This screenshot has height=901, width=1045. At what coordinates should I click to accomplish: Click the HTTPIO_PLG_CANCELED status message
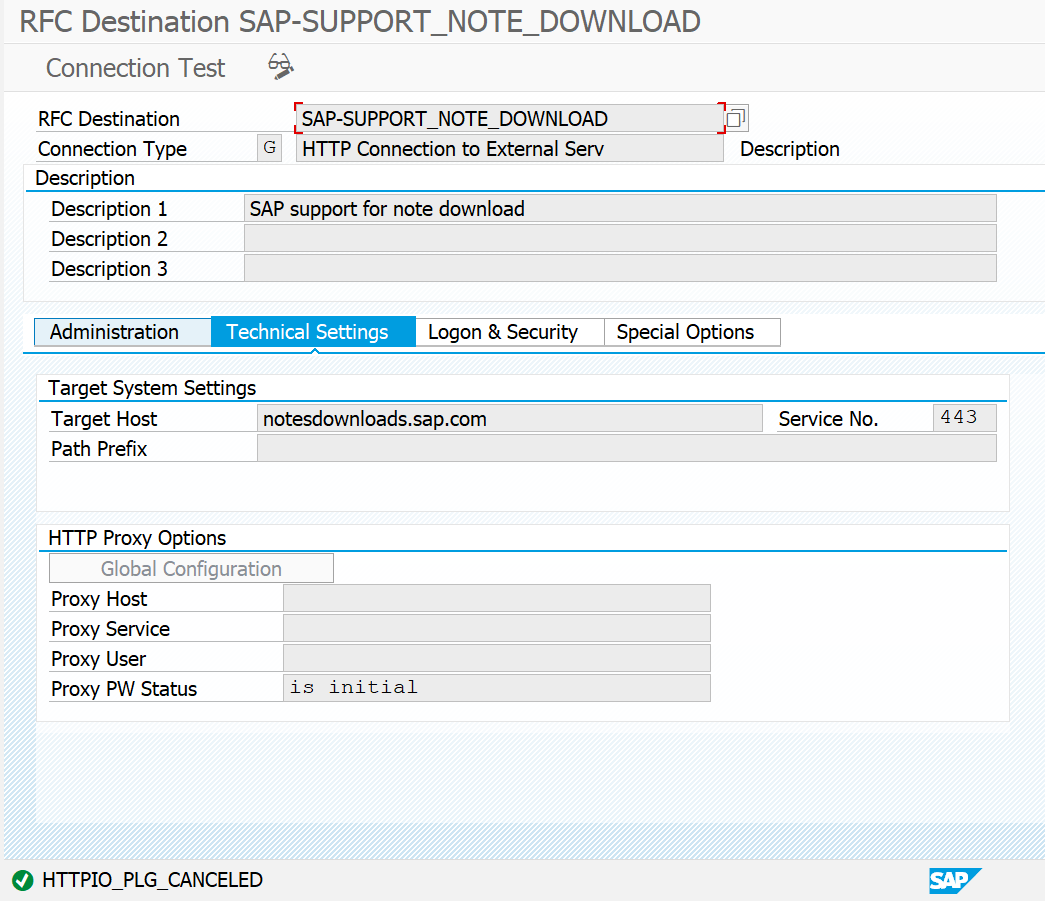point(153,880)
